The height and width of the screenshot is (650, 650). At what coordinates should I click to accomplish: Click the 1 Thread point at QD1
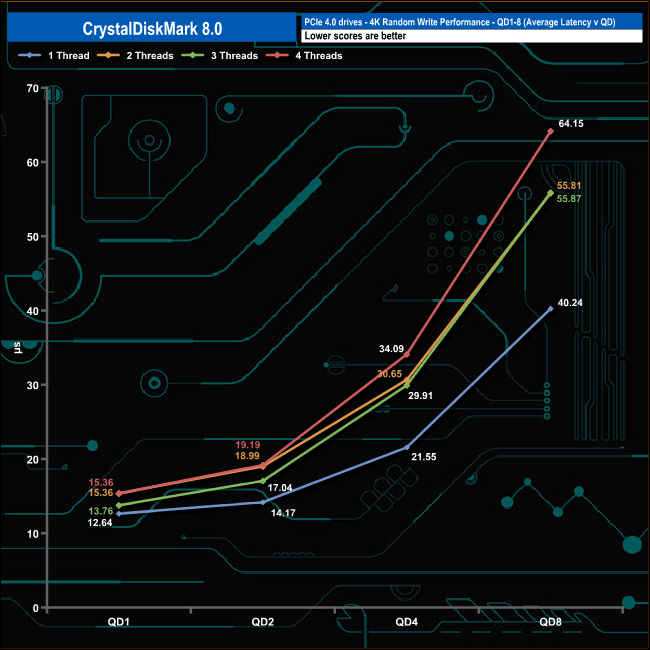pyautogui.click(x=119, y=514)
